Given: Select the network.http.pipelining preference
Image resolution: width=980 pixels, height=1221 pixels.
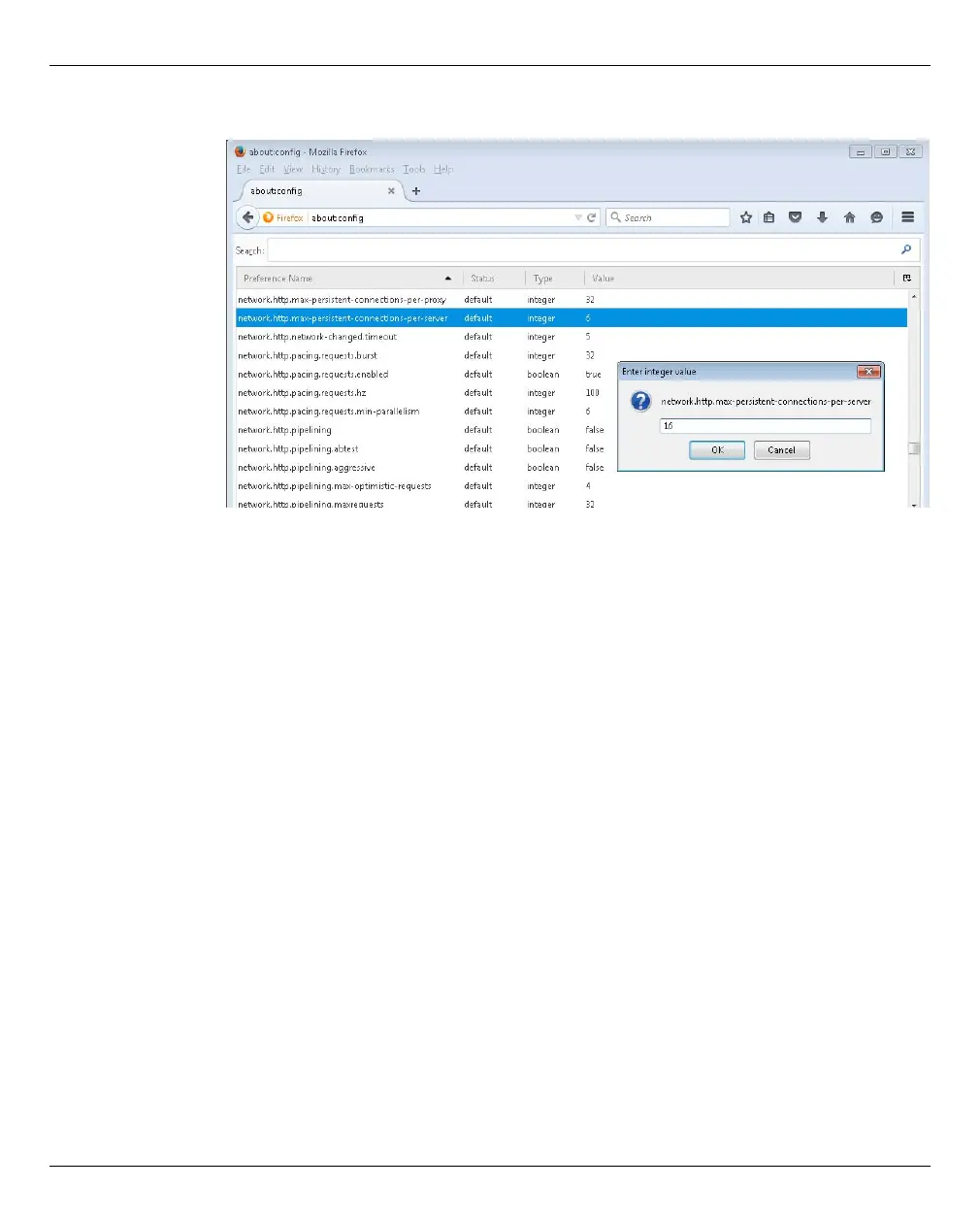Looking at the screenshot, I should tap(284, 430).
